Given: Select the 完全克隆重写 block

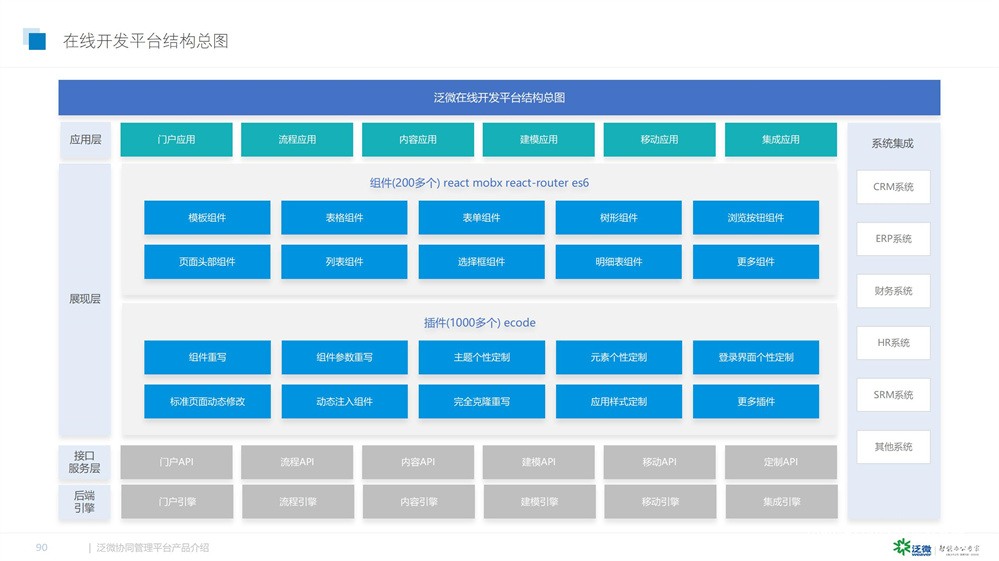Looking at the screenshot, I should click(482, 401).
